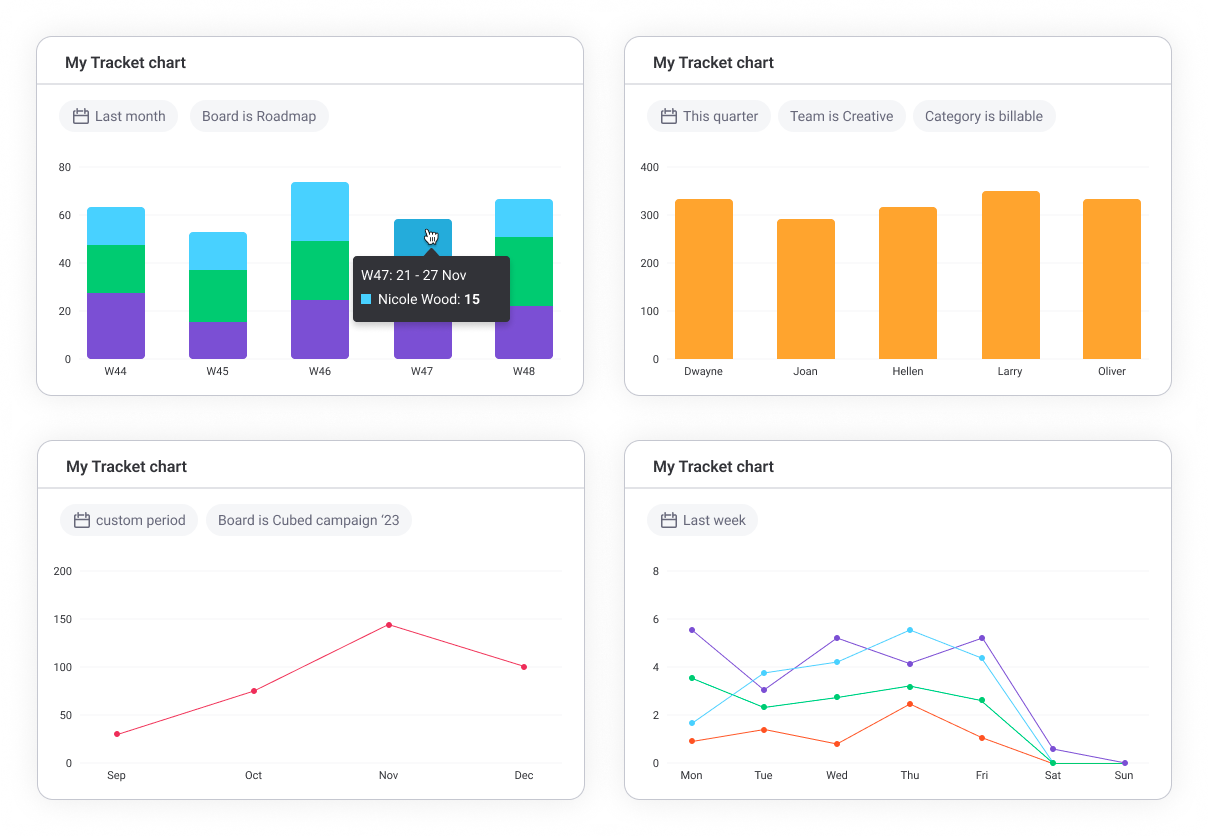Viewport: 1208px width, 836px height.
Task: Click the Nov data point on the red line
Action: [x=388, y=624]
